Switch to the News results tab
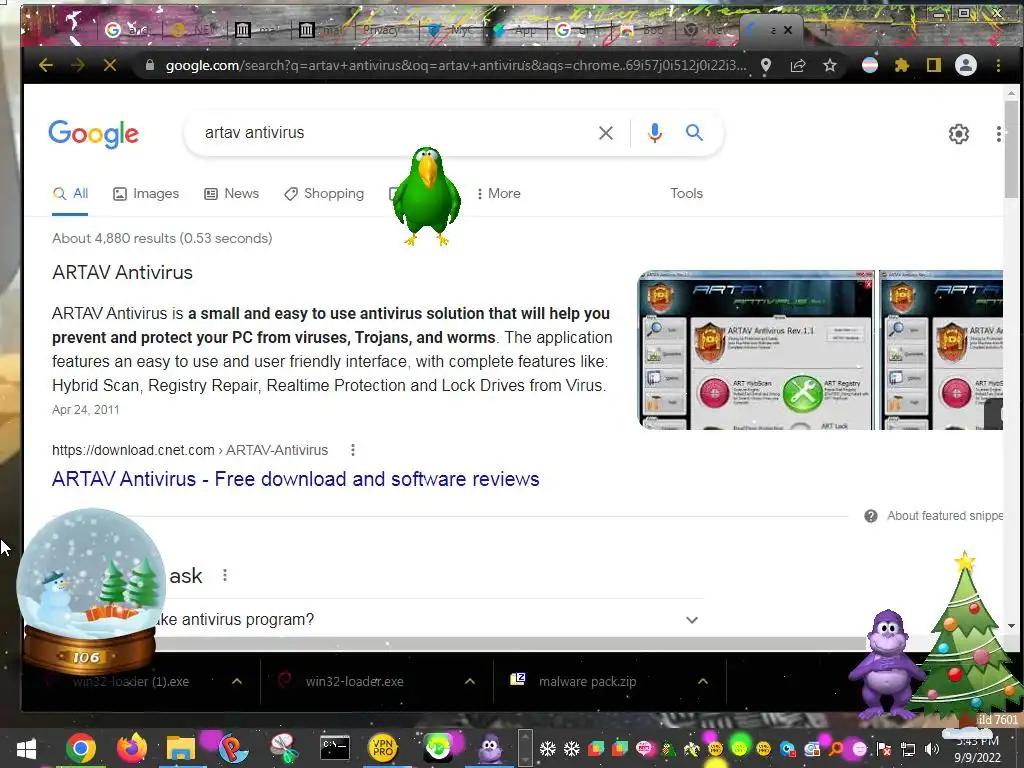1024x768 pixels. (x=232, y=193)
